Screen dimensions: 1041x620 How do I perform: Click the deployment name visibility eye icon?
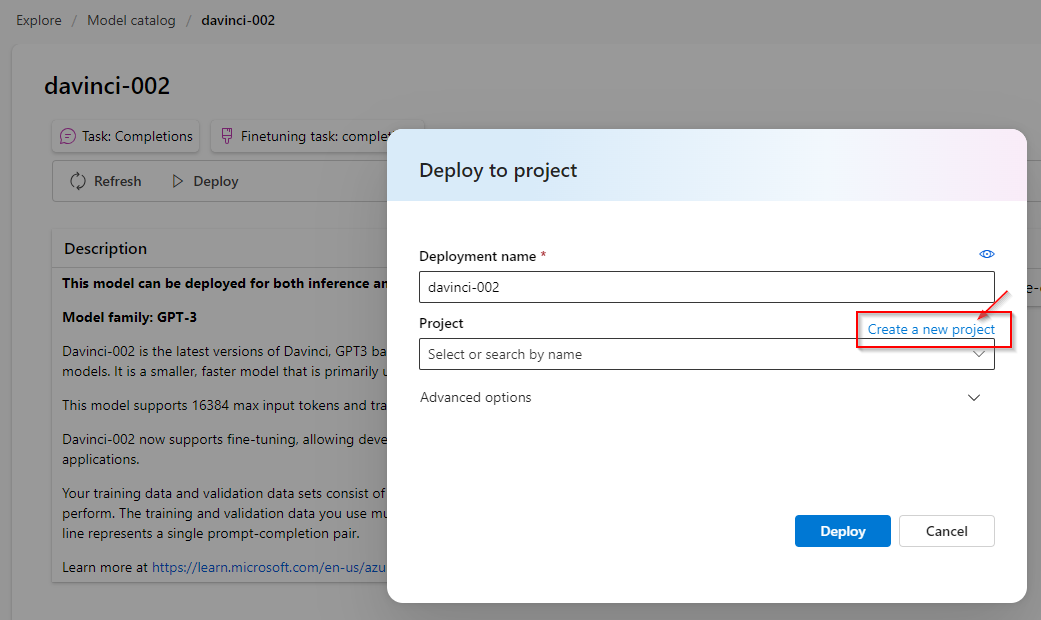(x=987, y=254)
